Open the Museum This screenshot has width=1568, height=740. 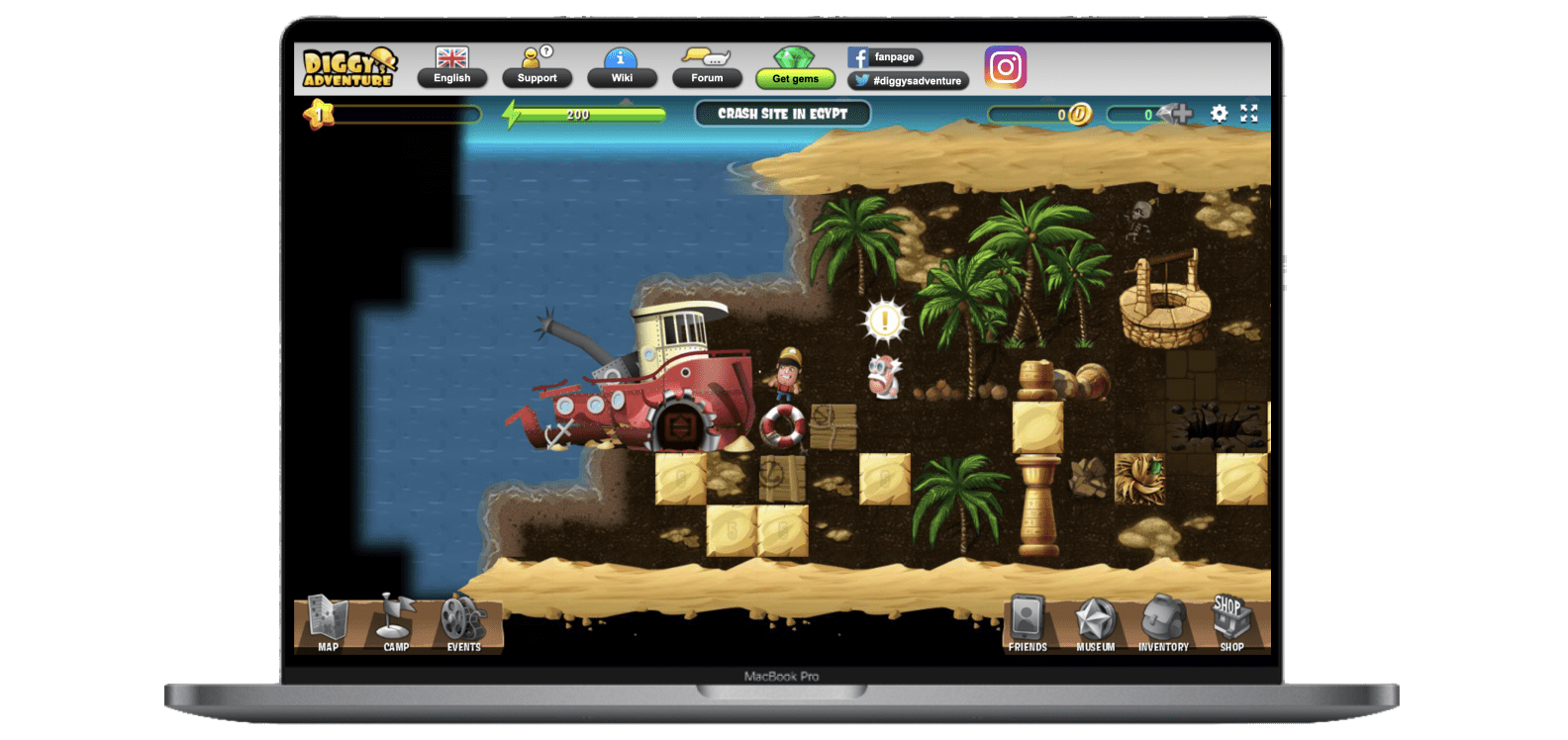[1096, 623]
